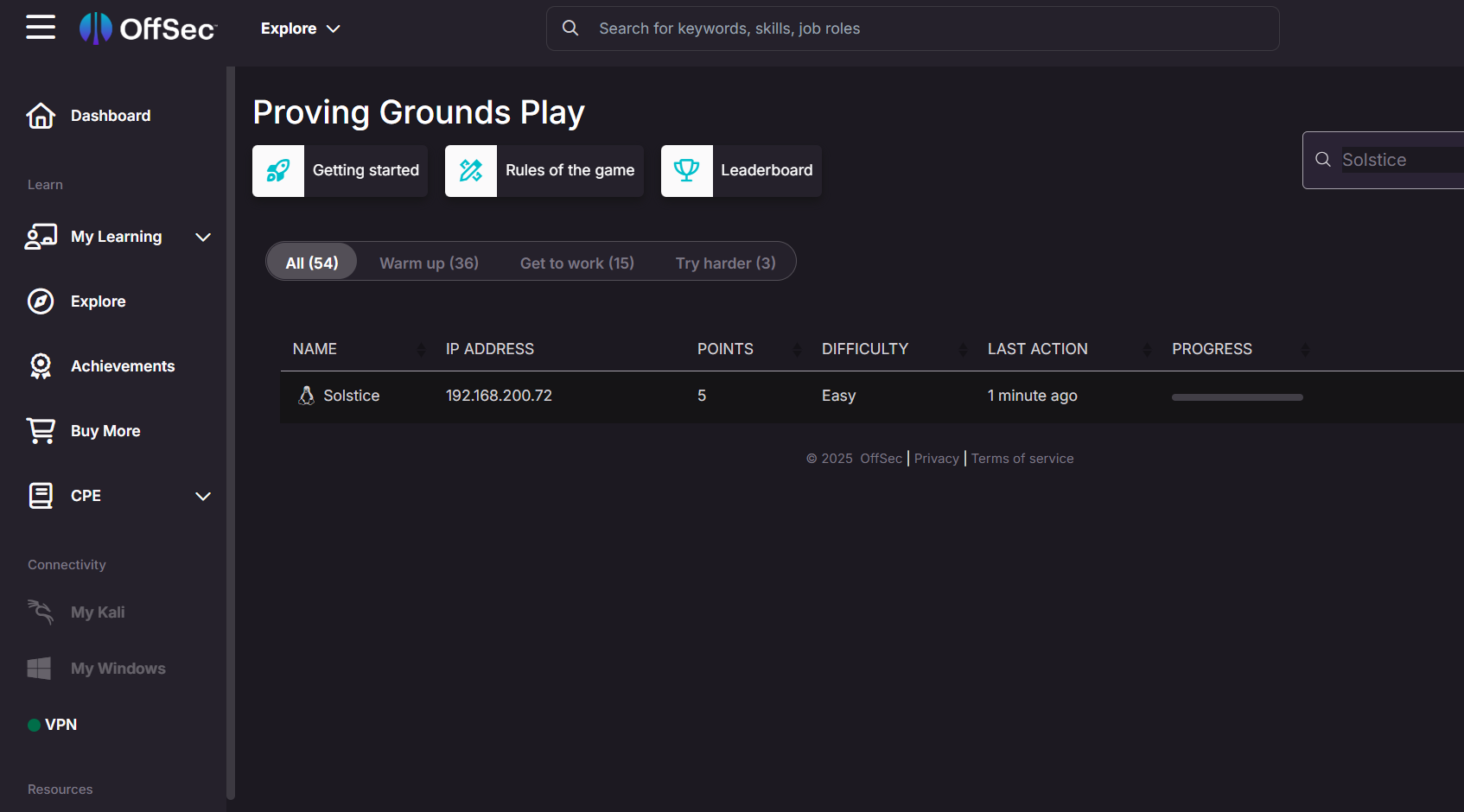Click the Leaderboard trophy icon
The image size is (1464, 812).
(687, 171)
